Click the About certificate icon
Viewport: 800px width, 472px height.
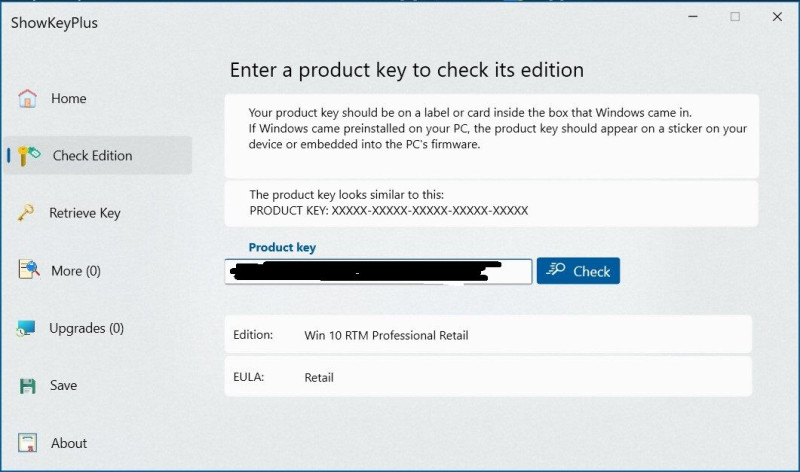[28, 442]
